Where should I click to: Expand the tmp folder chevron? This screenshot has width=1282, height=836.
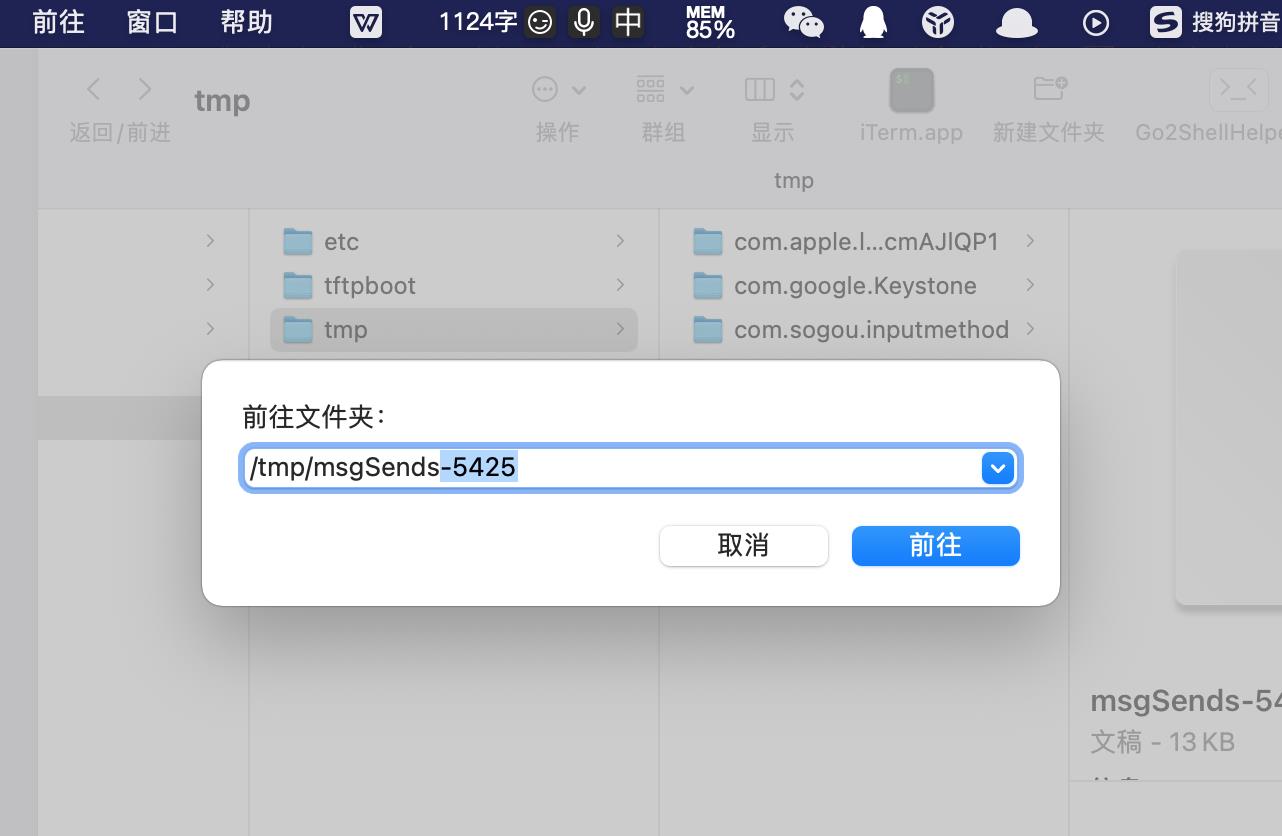620,329
